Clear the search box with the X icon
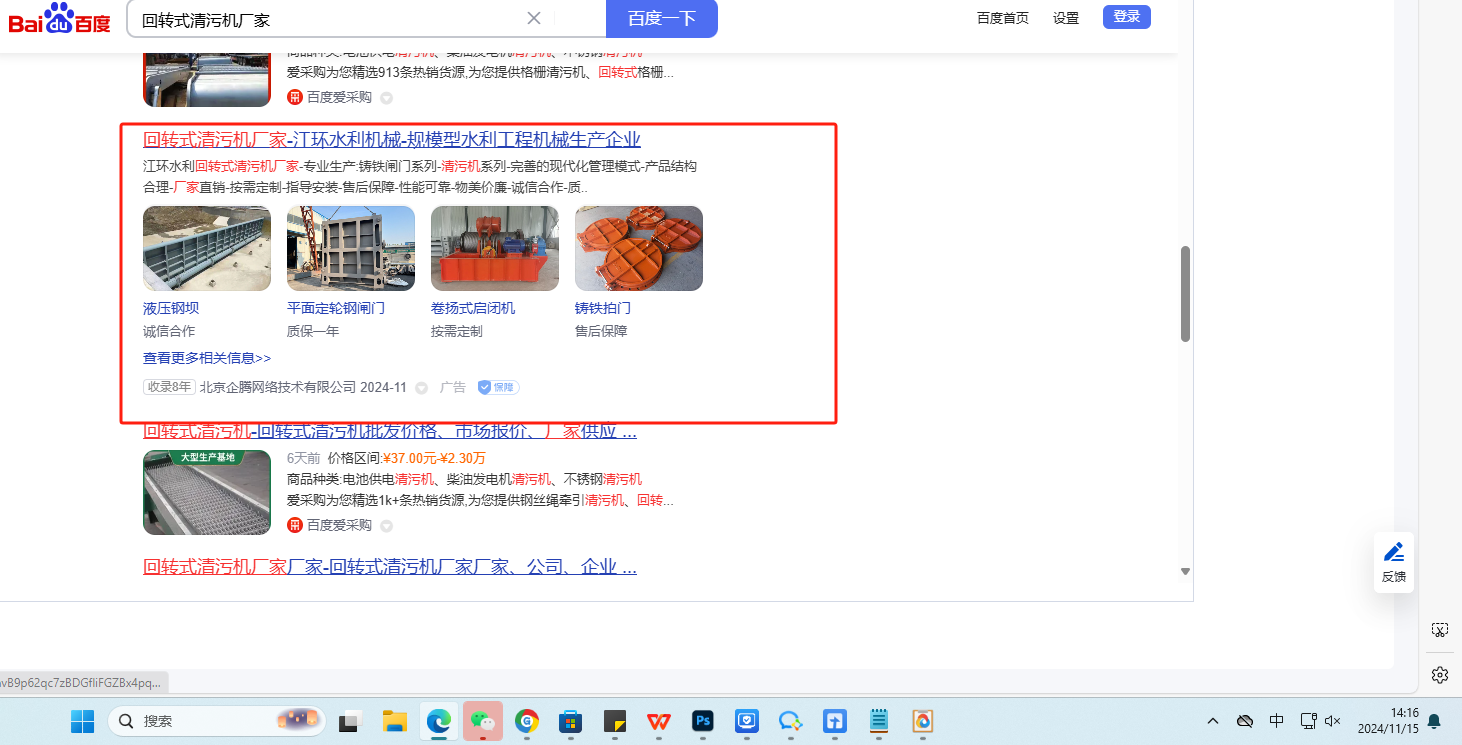 (x=534, y=18)
